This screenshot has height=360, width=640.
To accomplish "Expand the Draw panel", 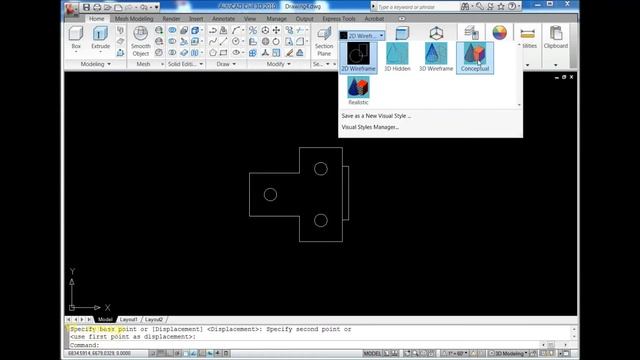I will 226,64.
